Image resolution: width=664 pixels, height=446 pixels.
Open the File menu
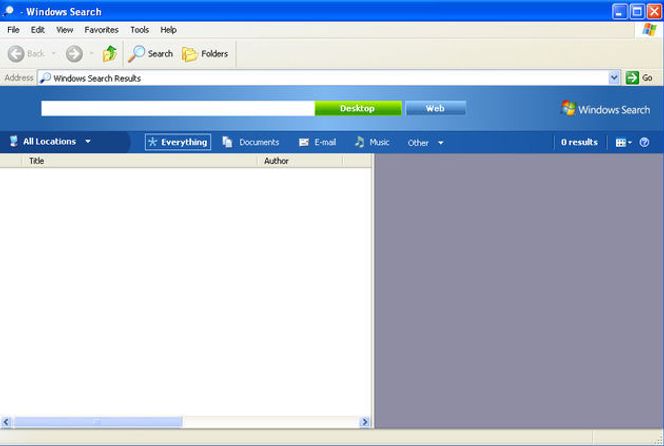tap(13, 30)
